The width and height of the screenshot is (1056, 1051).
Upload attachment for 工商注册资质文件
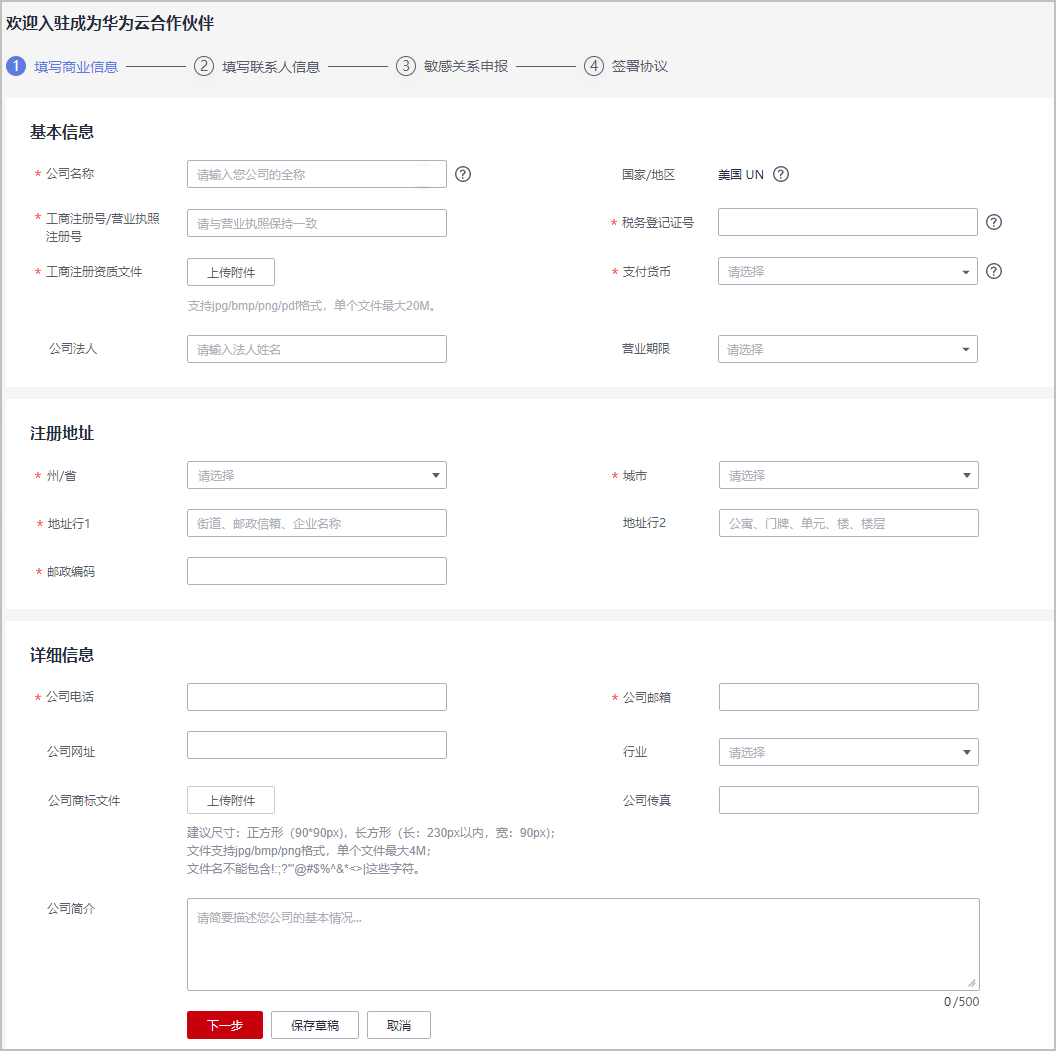[x=231, y=272]
